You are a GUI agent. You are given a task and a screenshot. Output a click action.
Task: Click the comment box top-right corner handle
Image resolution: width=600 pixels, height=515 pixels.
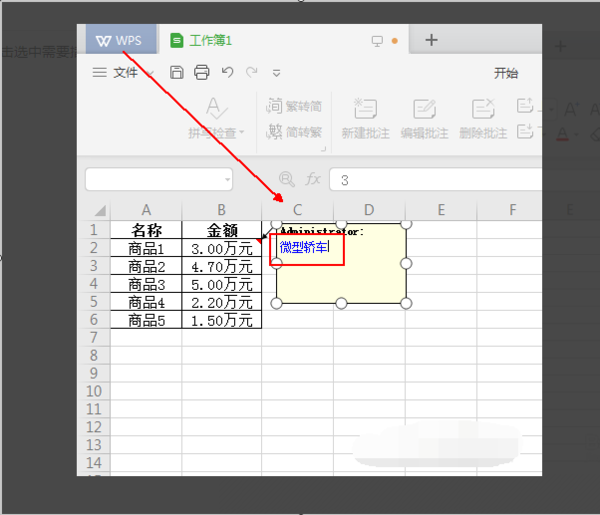[x=406, y=224]
